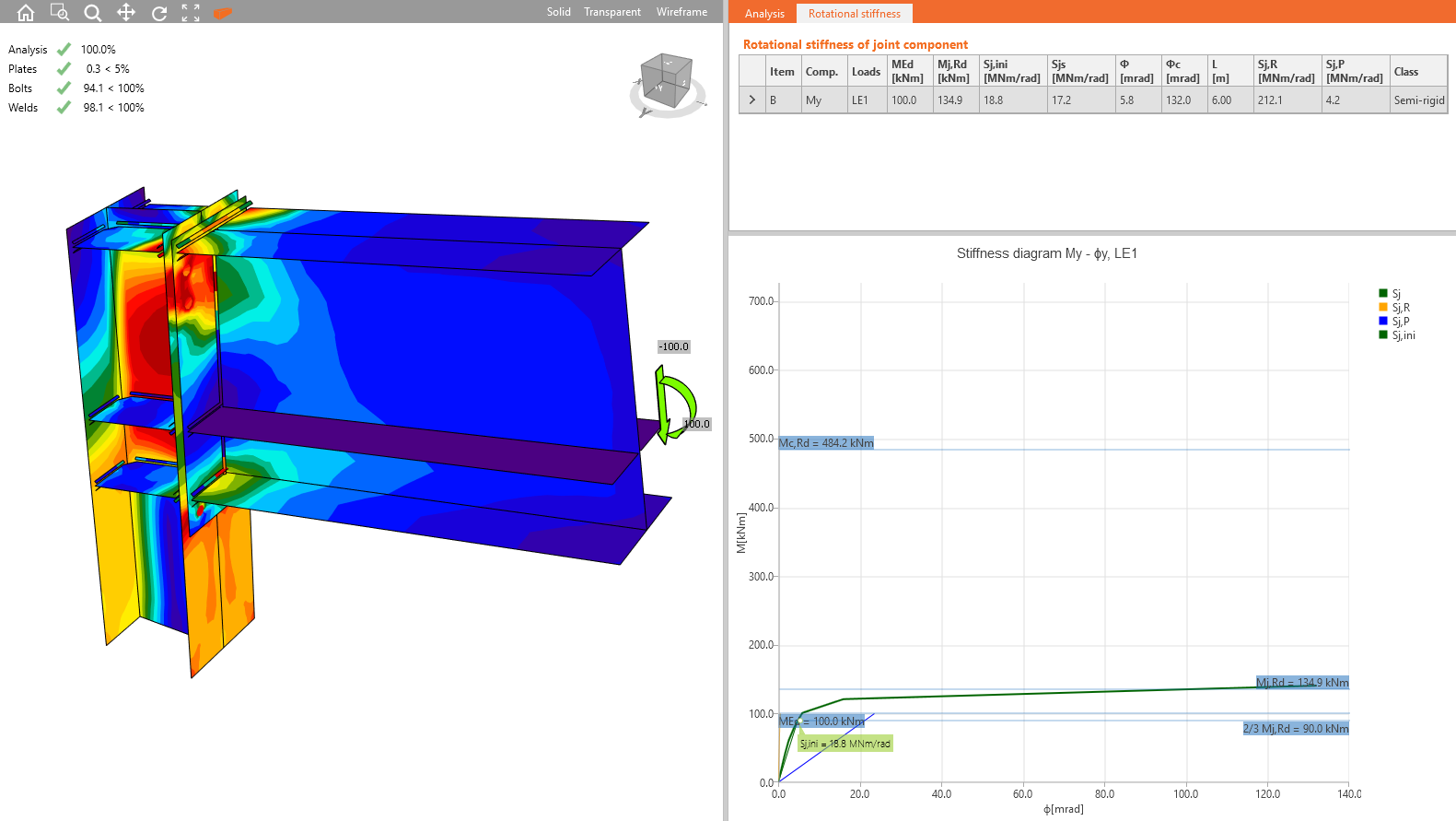Image resolution: width=1456 pixels, height=821 pixels.
Task: Choose the pan move tool
Action: [126, 12]
